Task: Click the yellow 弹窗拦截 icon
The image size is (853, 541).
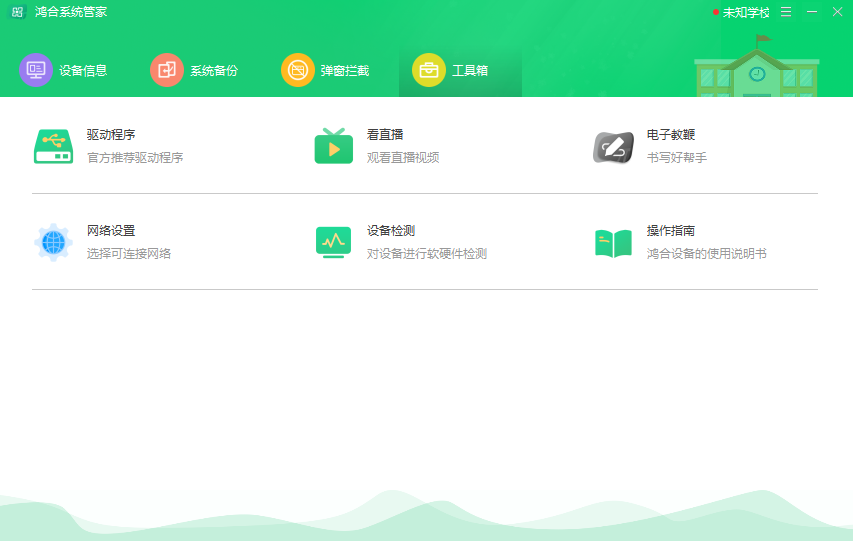Action: click(x=298, y=70)
